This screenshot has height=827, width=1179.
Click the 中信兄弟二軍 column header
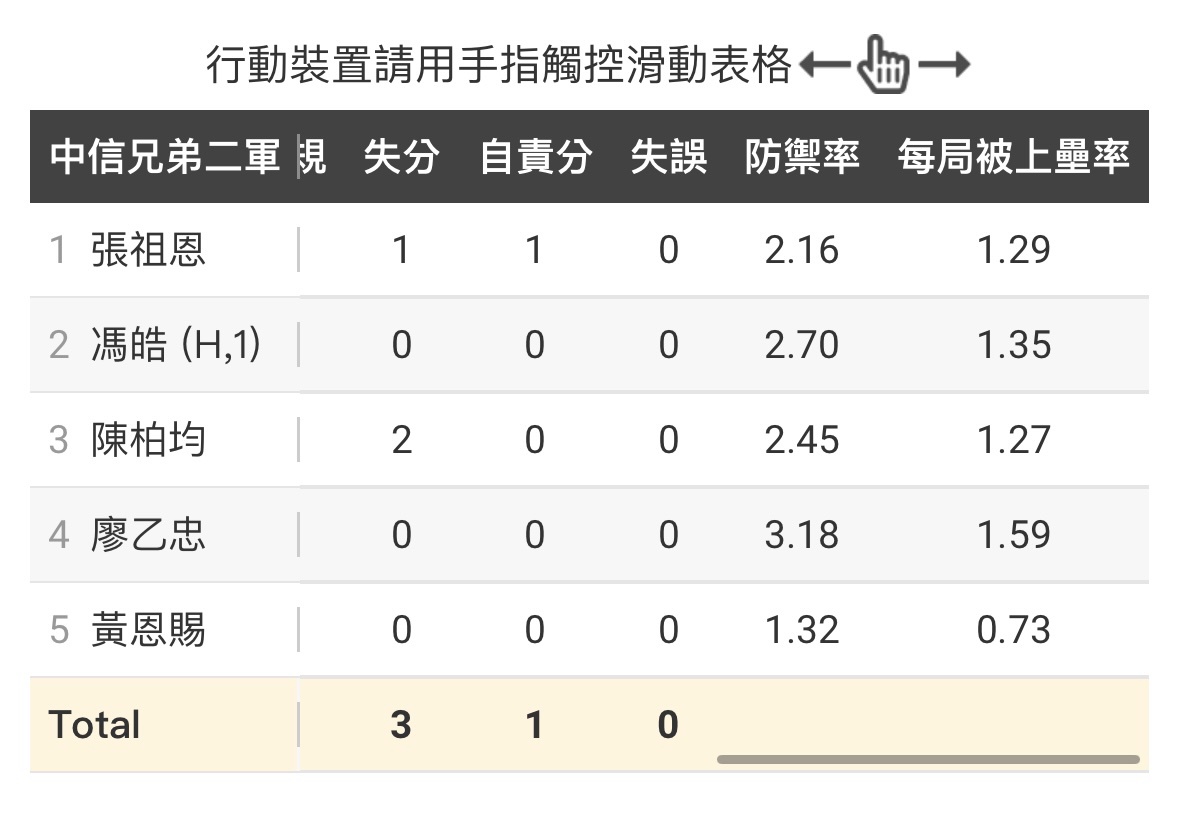165,157
